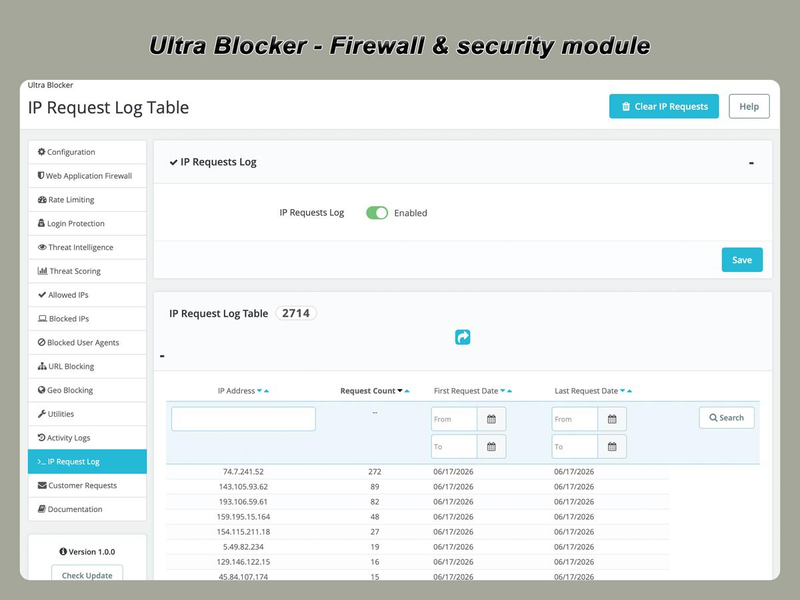Click the Utilities wrench icon
The height and width of the screenshot is (600, 800).
pyautogui.click(x=41, y=414)
